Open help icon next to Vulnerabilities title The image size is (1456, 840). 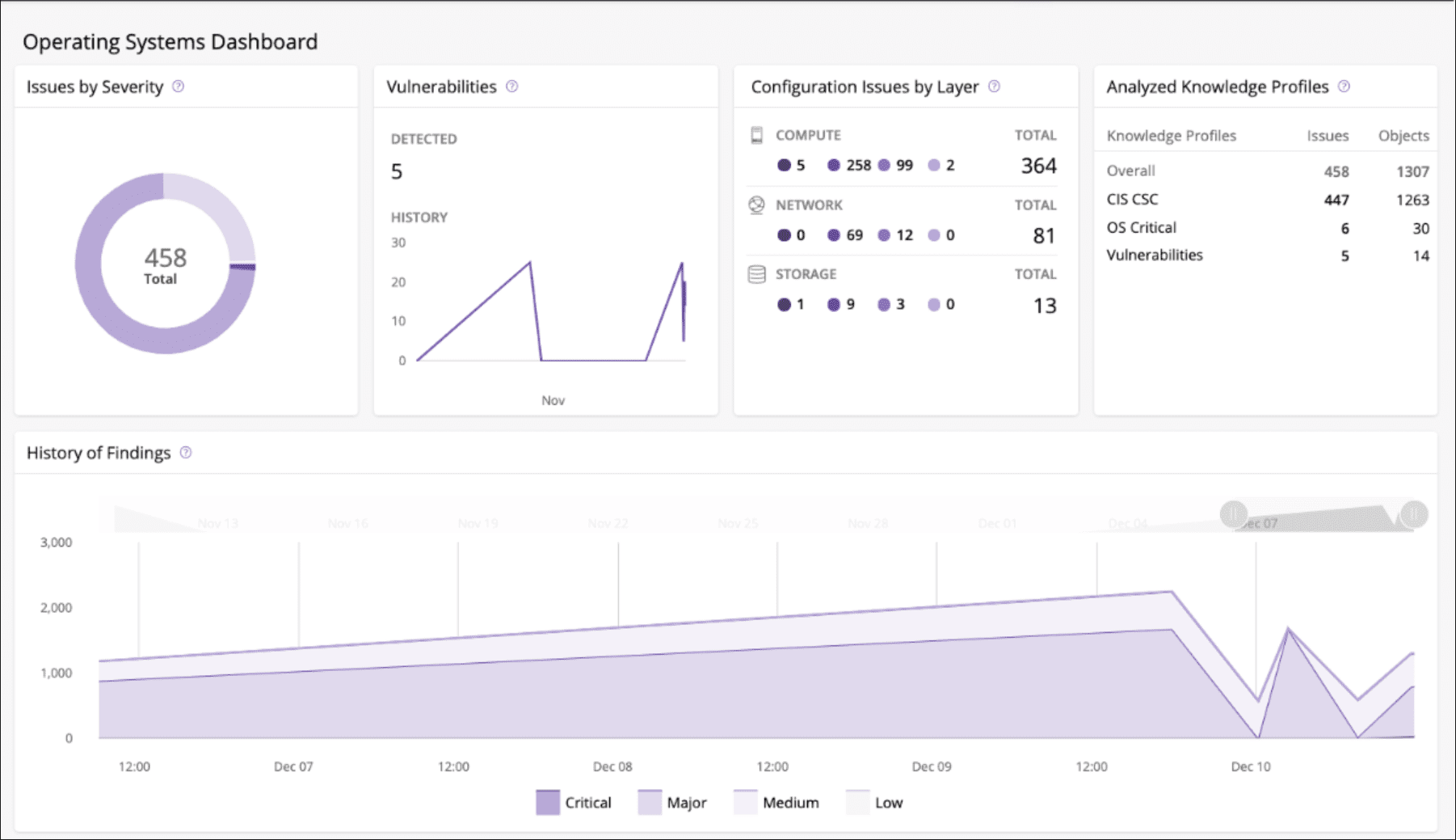[512, 87]
